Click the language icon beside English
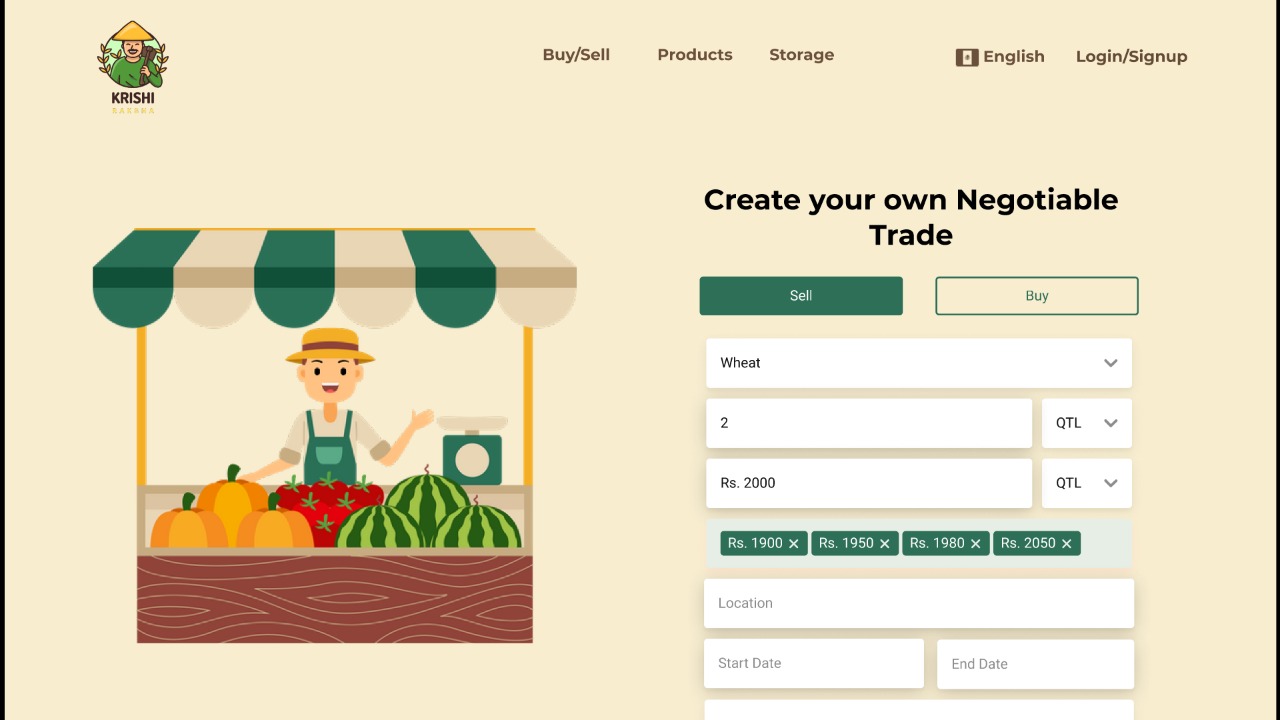Viewport: 1280px width, 720px height. click(967, 57)
